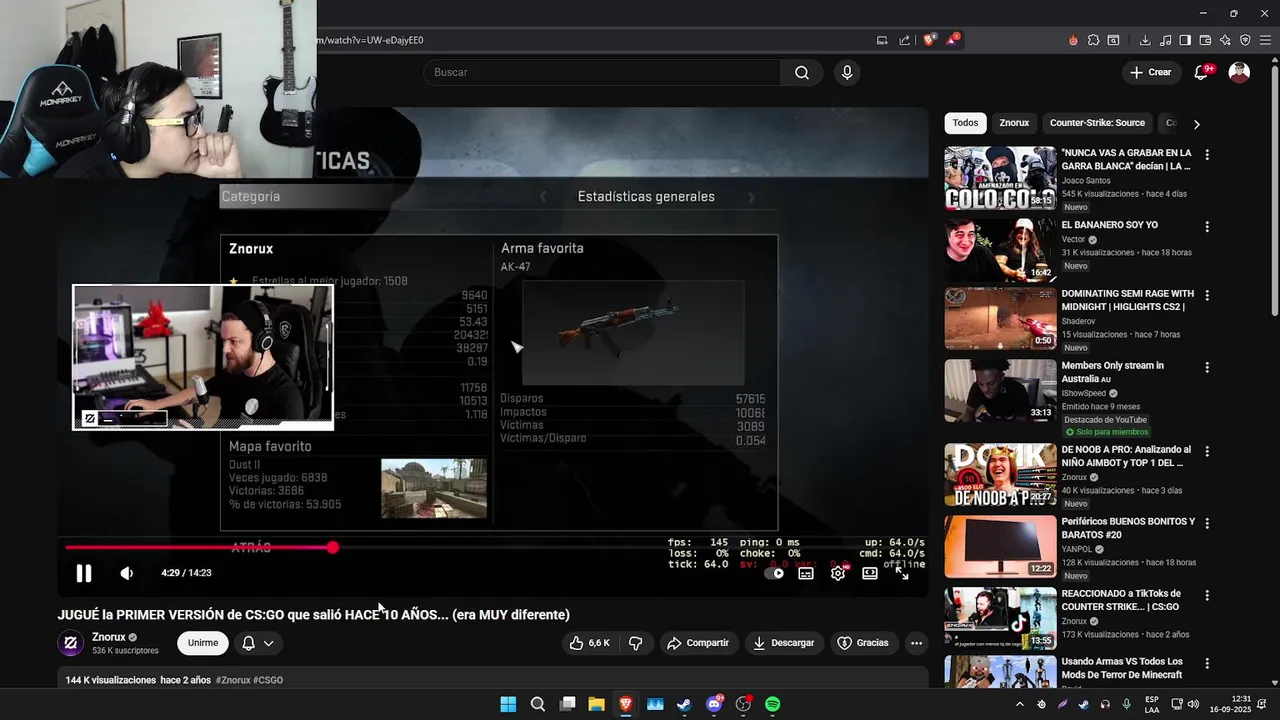Open Brave VPN shield icon
Screen dimensions: 1280x720
click(x=1245, y=40)
